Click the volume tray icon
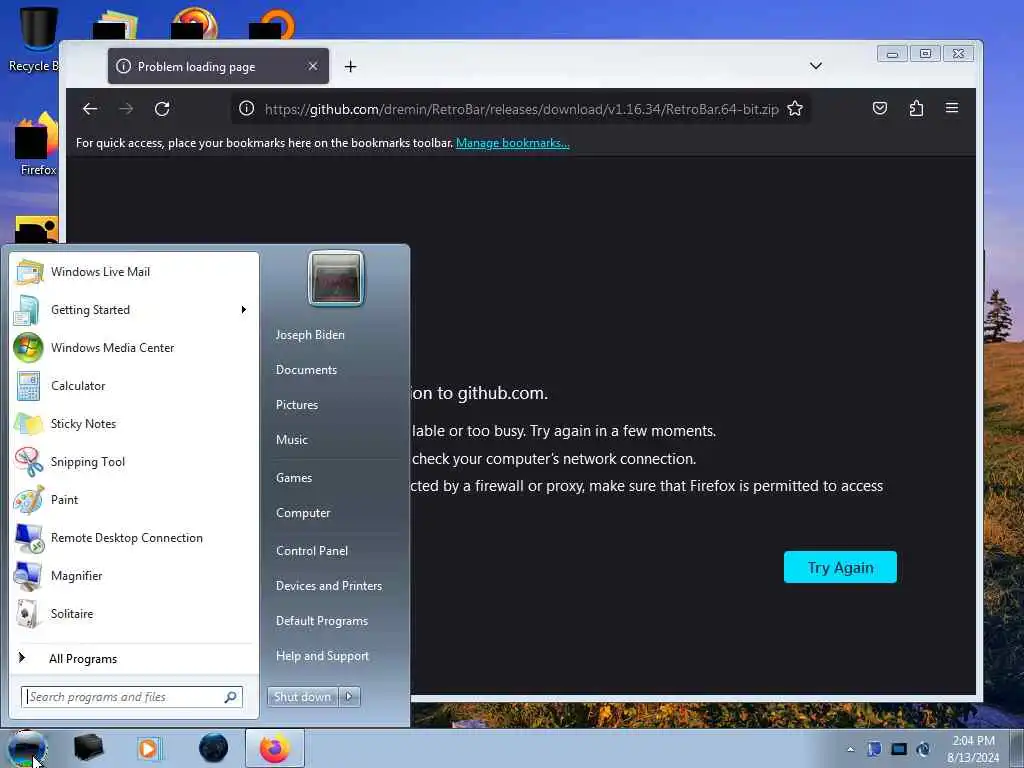 tap(923, 749)
